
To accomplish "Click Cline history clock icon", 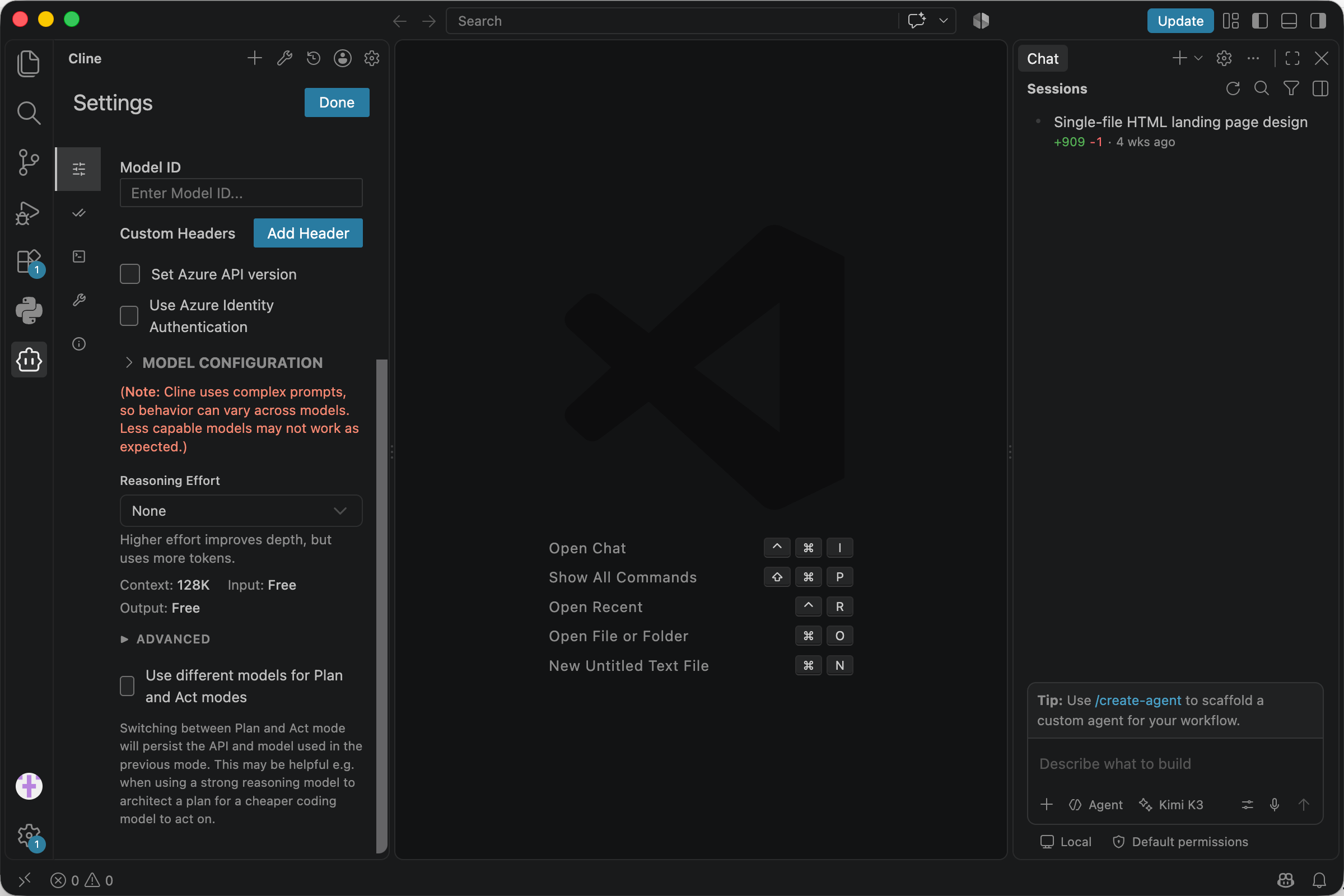I will [313, 58].
